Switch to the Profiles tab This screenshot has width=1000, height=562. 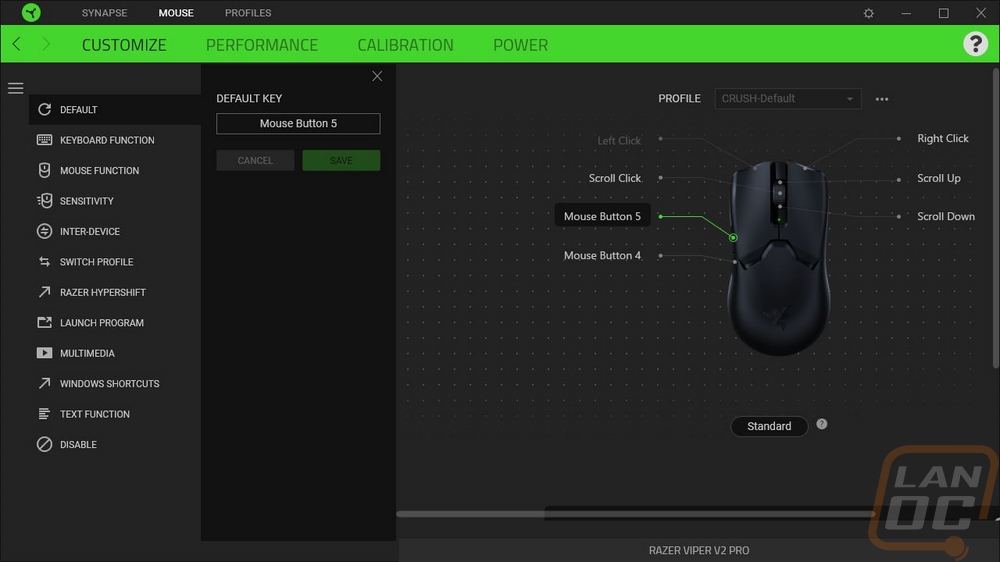(x=248, y=13)
